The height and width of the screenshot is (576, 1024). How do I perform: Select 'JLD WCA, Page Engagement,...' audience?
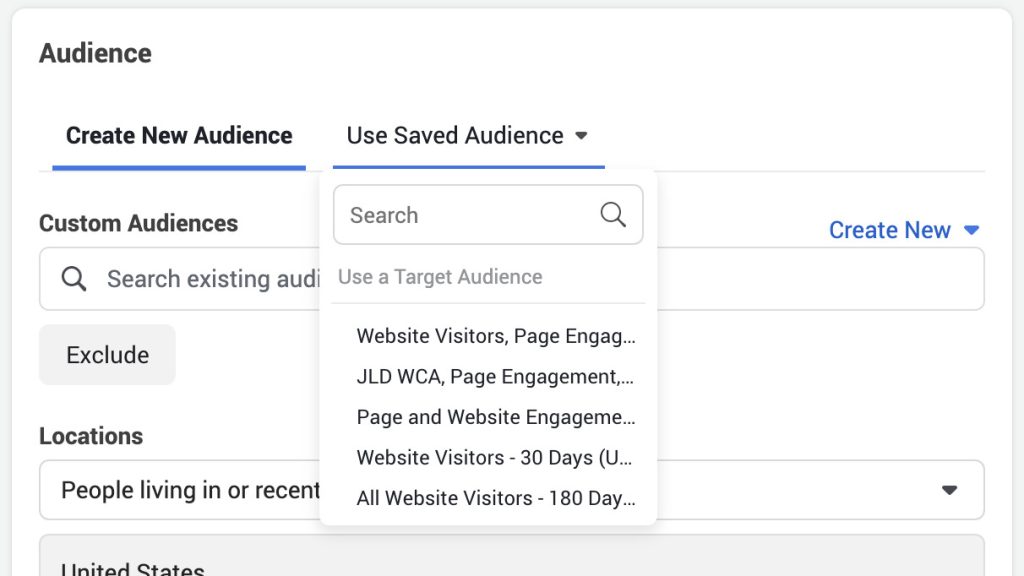click(x=496, y=376)
